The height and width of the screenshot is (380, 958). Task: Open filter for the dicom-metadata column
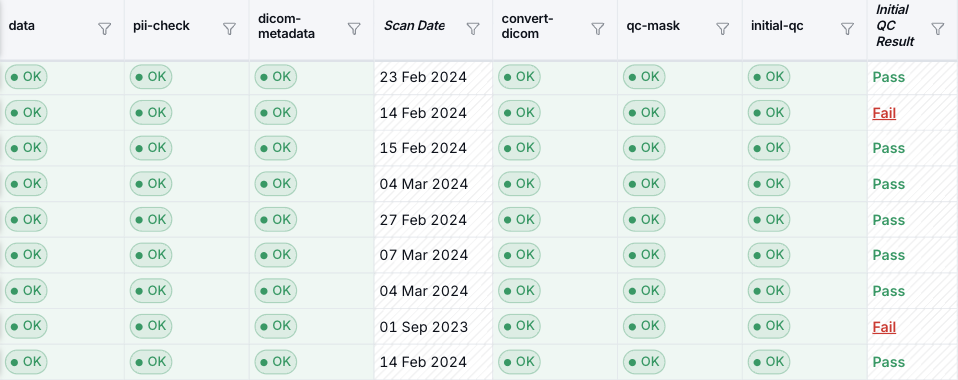click(x=354, y=29)
